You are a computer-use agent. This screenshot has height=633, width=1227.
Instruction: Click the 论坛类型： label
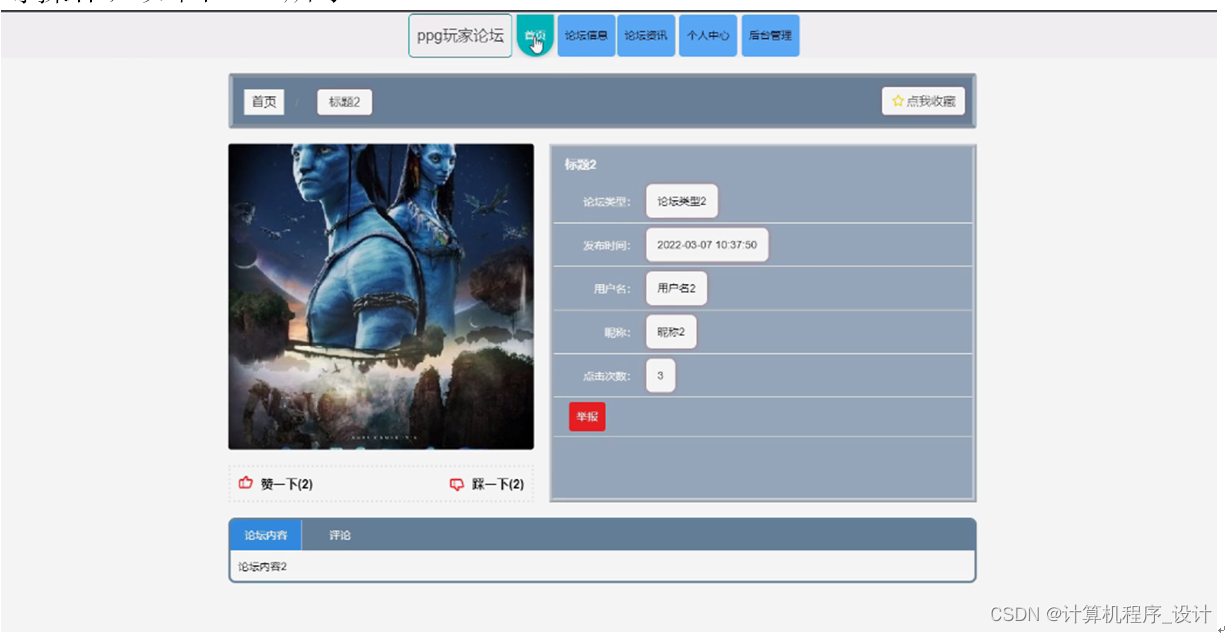point(607,202)
